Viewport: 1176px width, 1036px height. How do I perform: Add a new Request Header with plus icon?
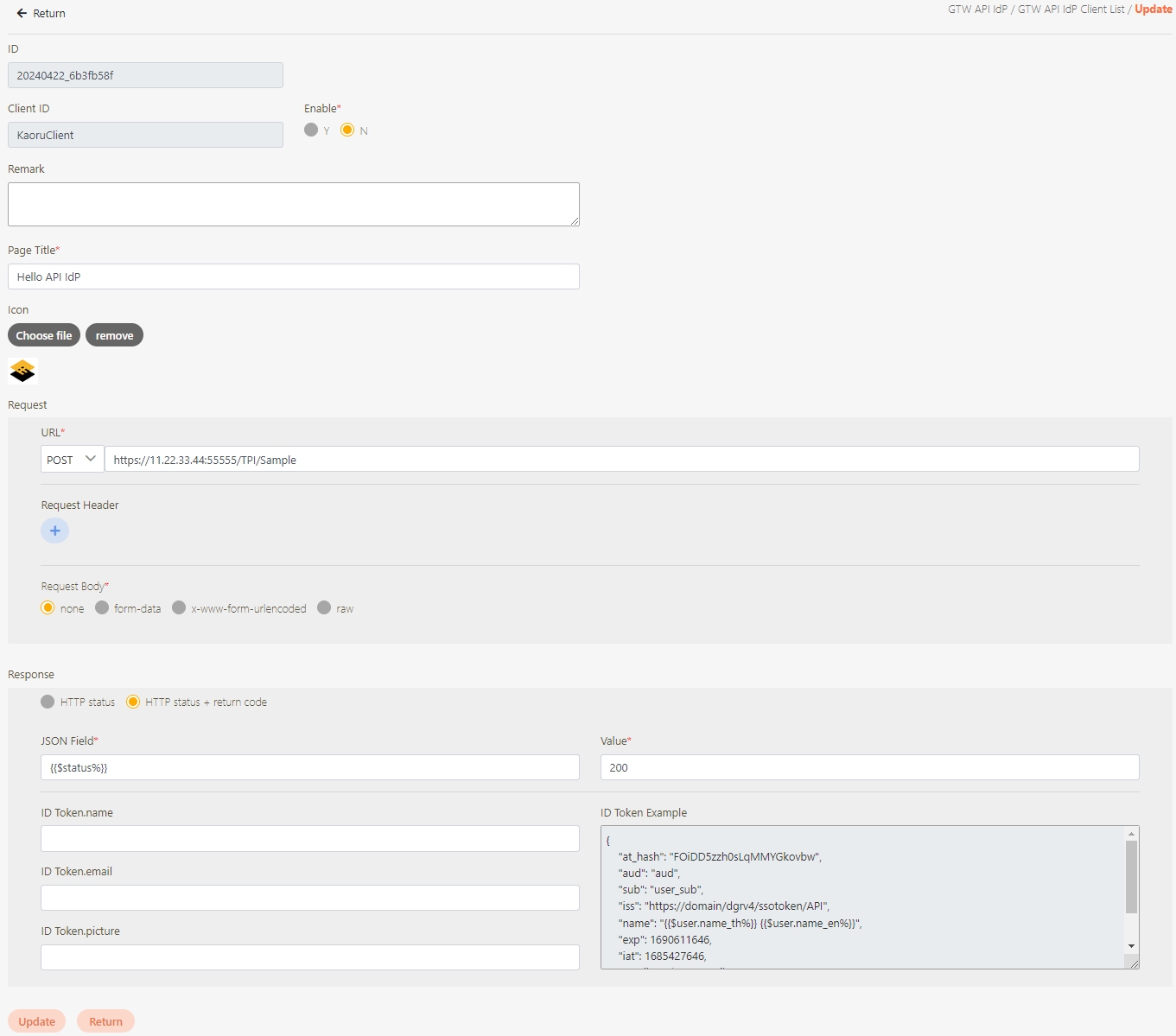54,531
